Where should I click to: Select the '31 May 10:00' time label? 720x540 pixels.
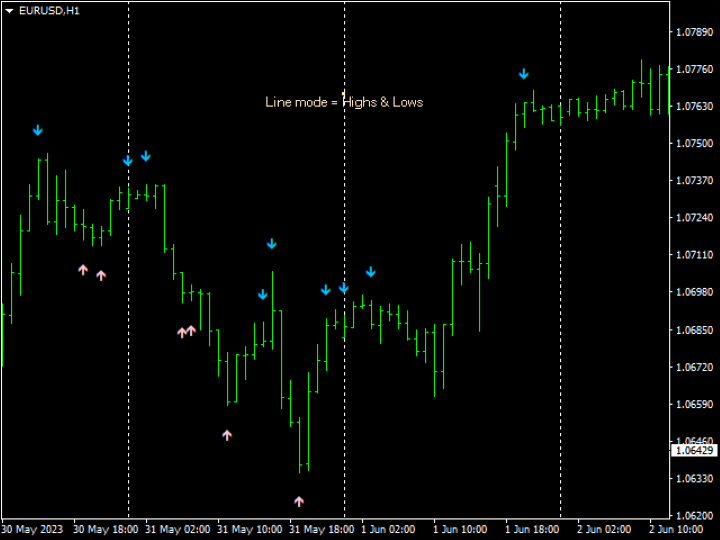click(x=249, y=529)
